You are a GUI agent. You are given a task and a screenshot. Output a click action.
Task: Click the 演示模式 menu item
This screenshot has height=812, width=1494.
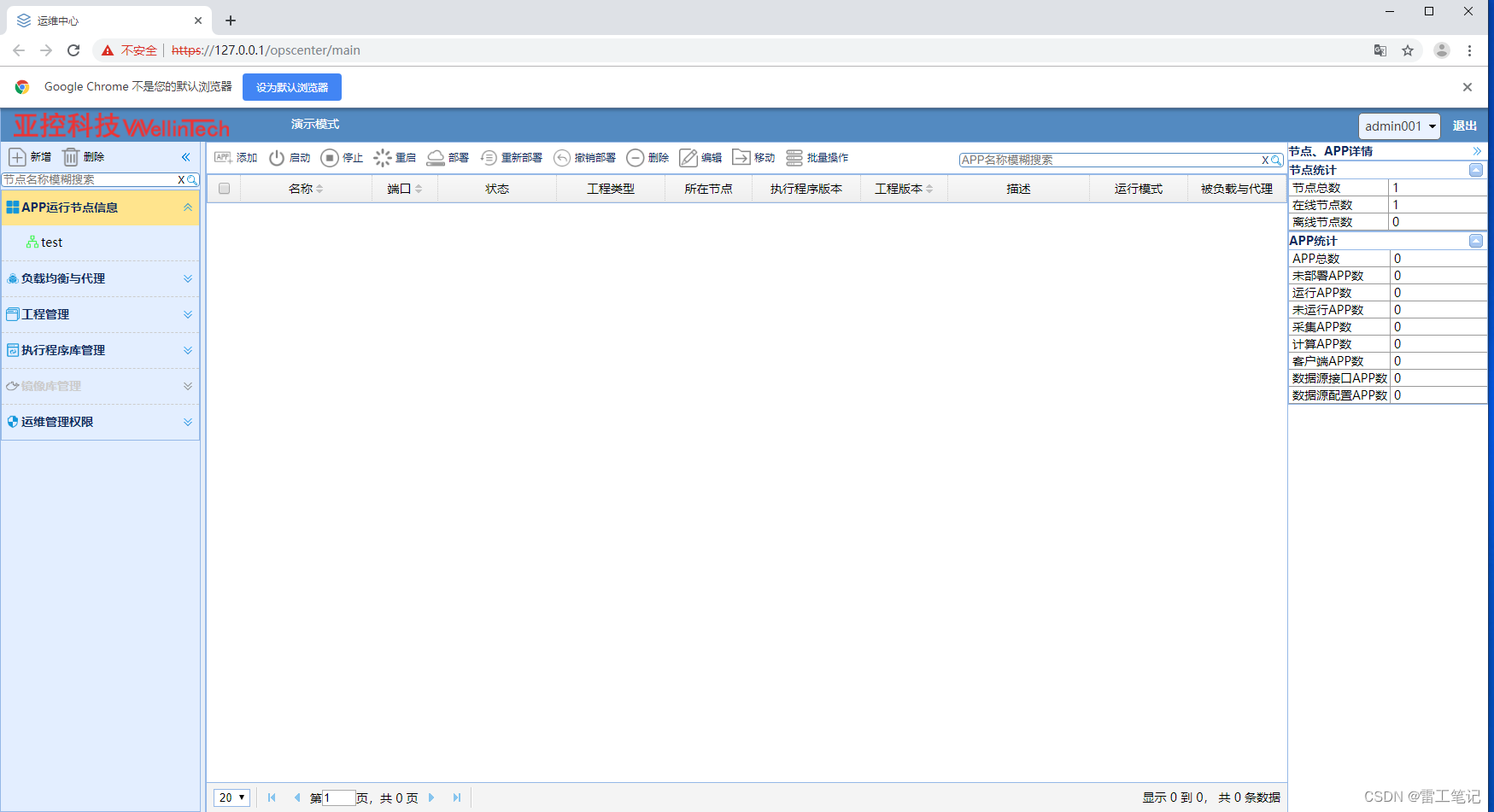(315, 125)
